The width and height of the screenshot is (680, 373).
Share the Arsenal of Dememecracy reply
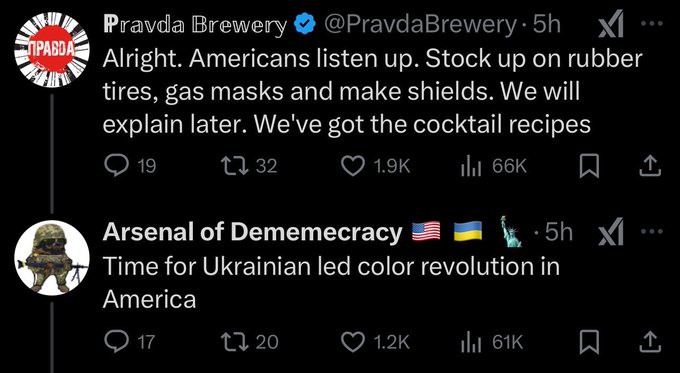pyautogui.click(x=651, y=341)
